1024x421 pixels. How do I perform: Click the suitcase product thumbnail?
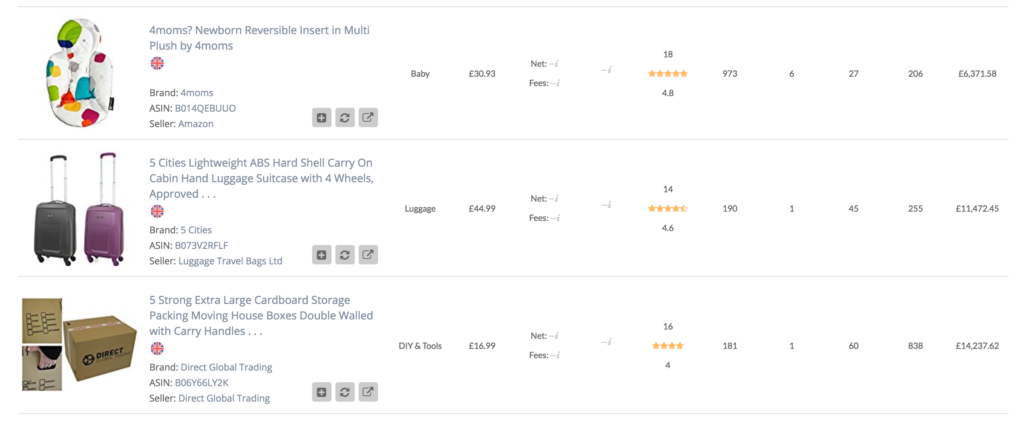(77, 210)
